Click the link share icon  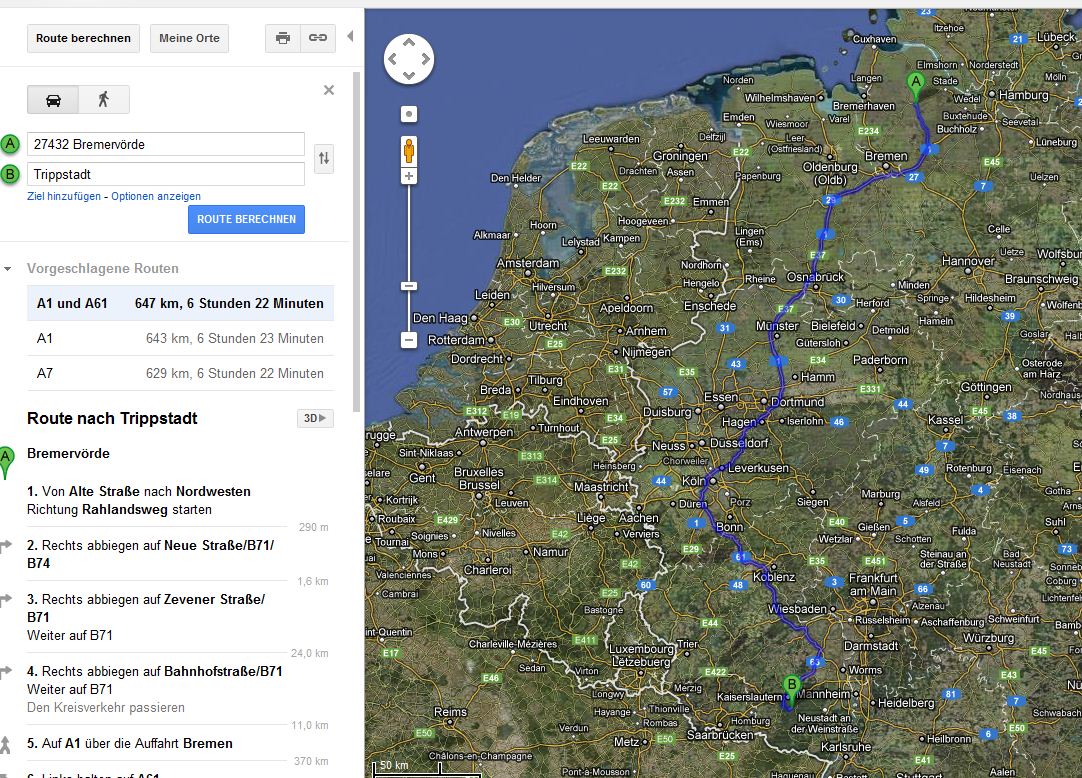(x=317, y=38)
